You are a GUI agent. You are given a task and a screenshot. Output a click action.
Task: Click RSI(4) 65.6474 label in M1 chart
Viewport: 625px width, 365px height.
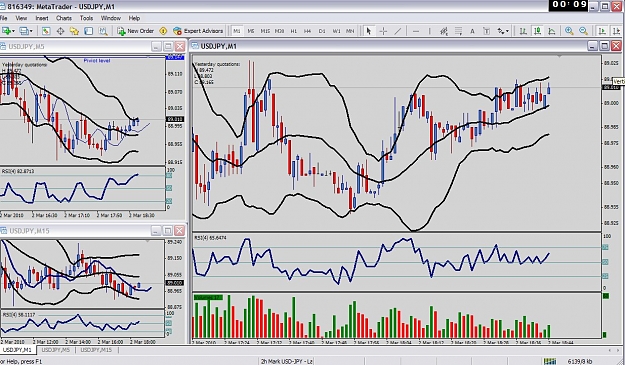210,237
